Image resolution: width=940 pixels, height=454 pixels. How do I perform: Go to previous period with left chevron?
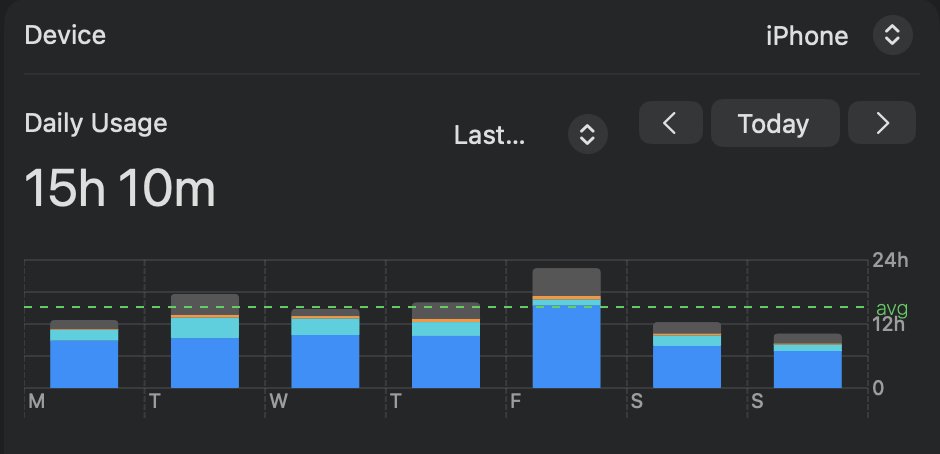670,123
